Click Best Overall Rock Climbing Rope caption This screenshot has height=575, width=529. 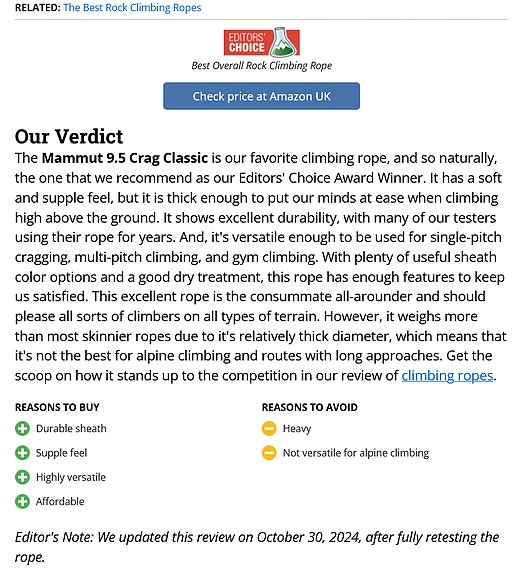coord(262,66)
